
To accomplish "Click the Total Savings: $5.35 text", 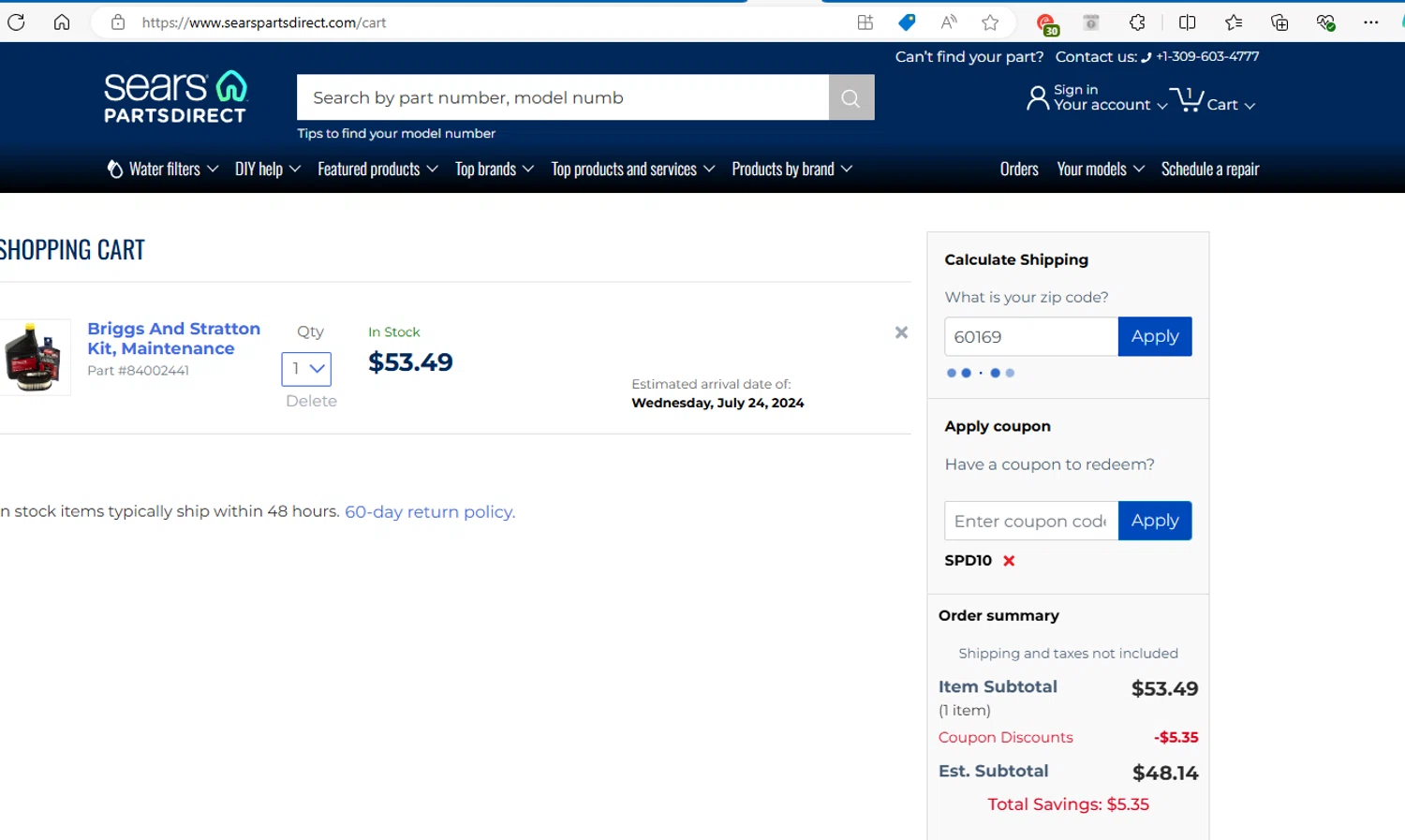I will coord(1069,804).
